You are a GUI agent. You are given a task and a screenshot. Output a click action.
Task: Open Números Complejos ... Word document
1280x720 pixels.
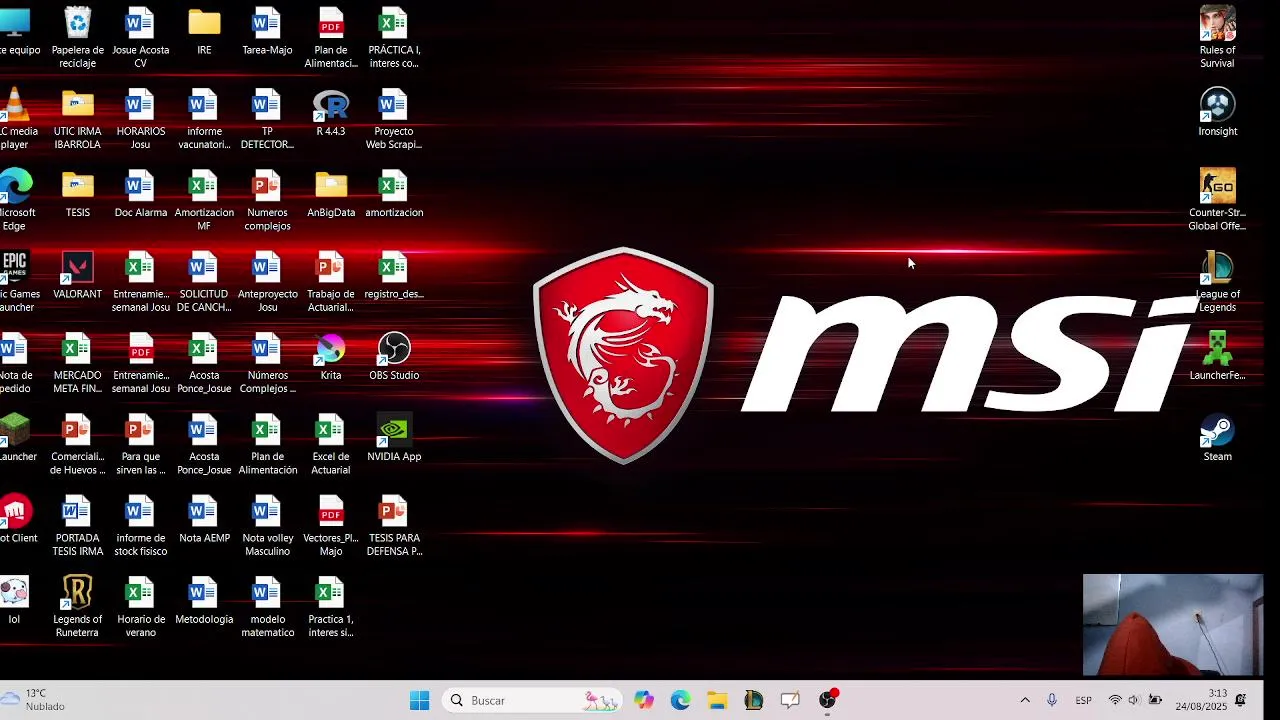[267, 362]
